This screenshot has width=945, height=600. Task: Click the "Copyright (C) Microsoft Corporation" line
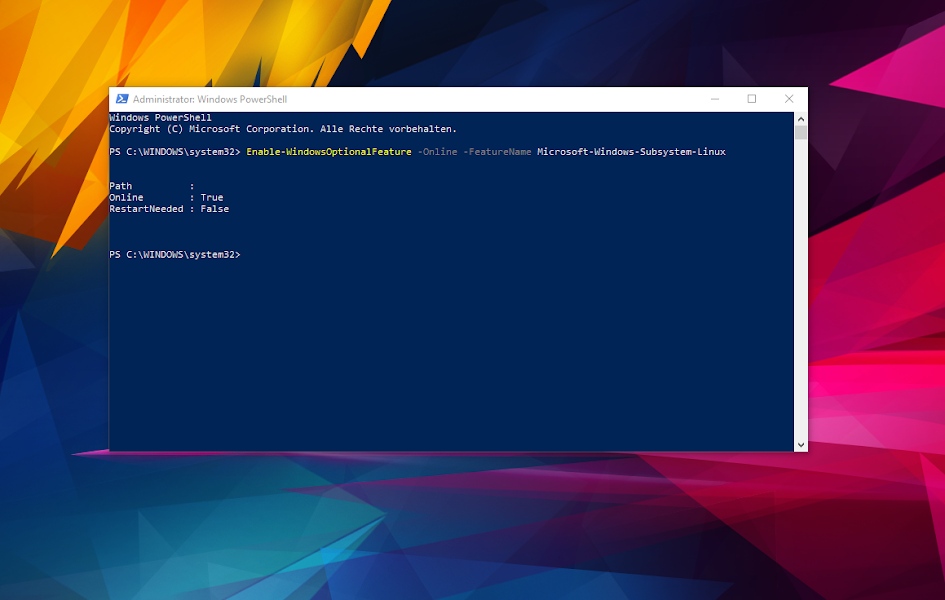283,129
